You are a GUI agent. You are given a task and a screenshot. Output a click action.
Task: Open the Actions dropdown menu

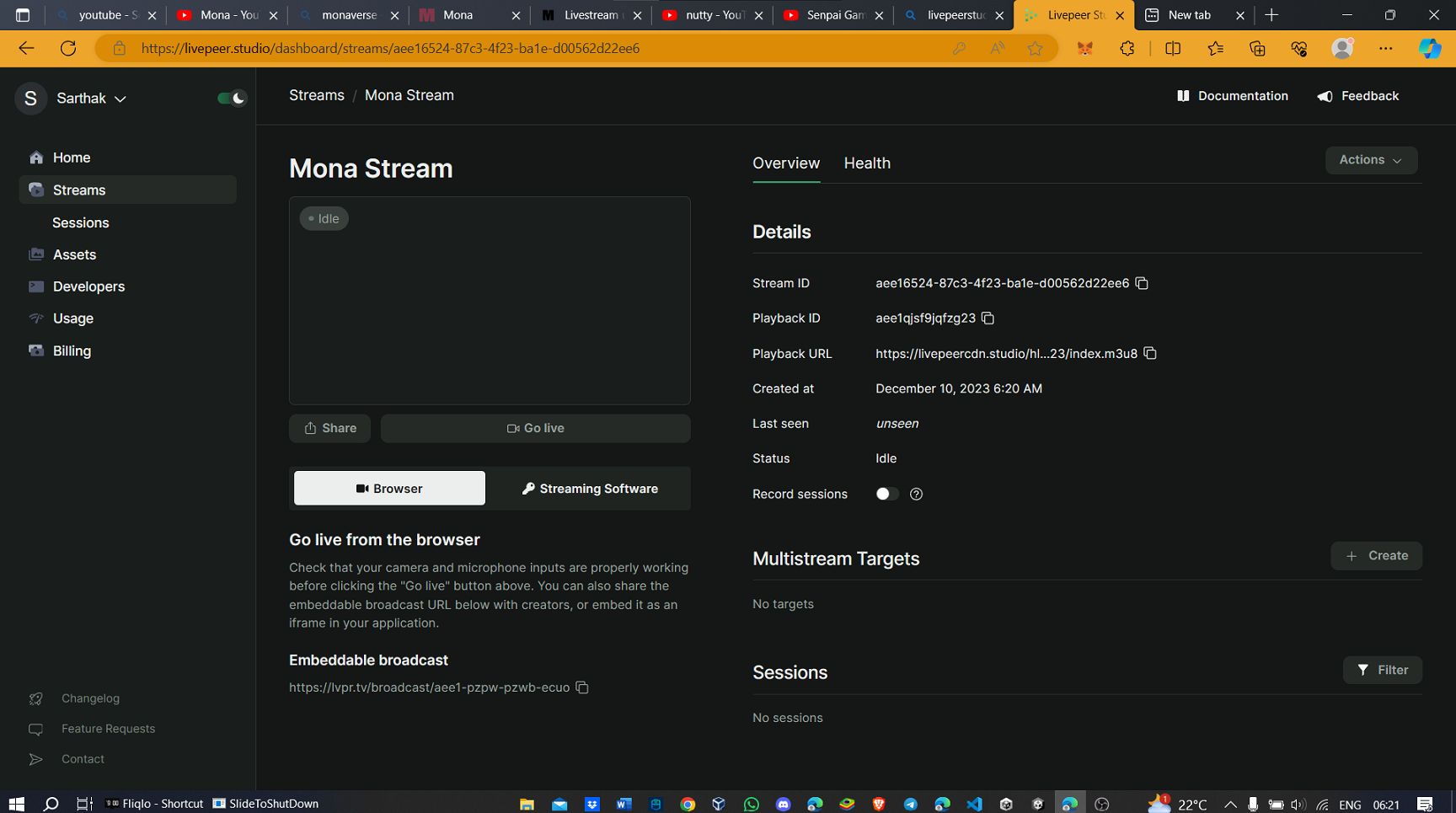click(x=1371, y=160)
